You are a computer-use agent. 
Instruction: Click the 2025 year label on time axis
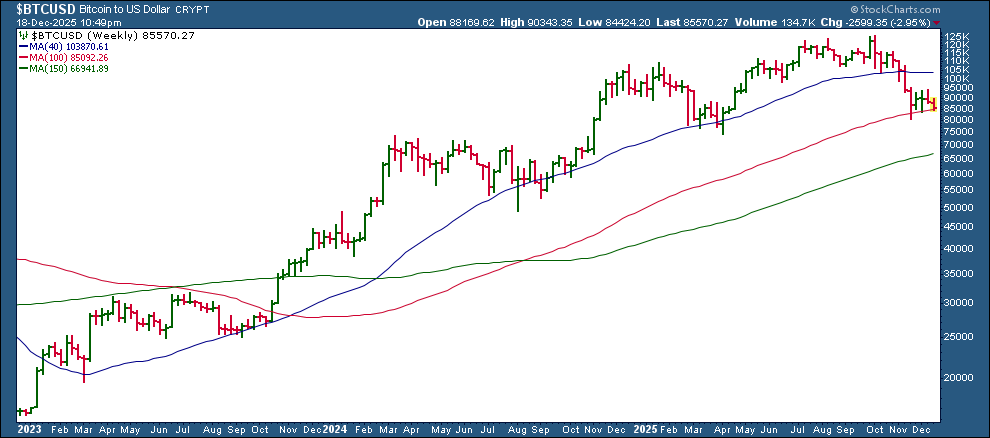(646, 429)
